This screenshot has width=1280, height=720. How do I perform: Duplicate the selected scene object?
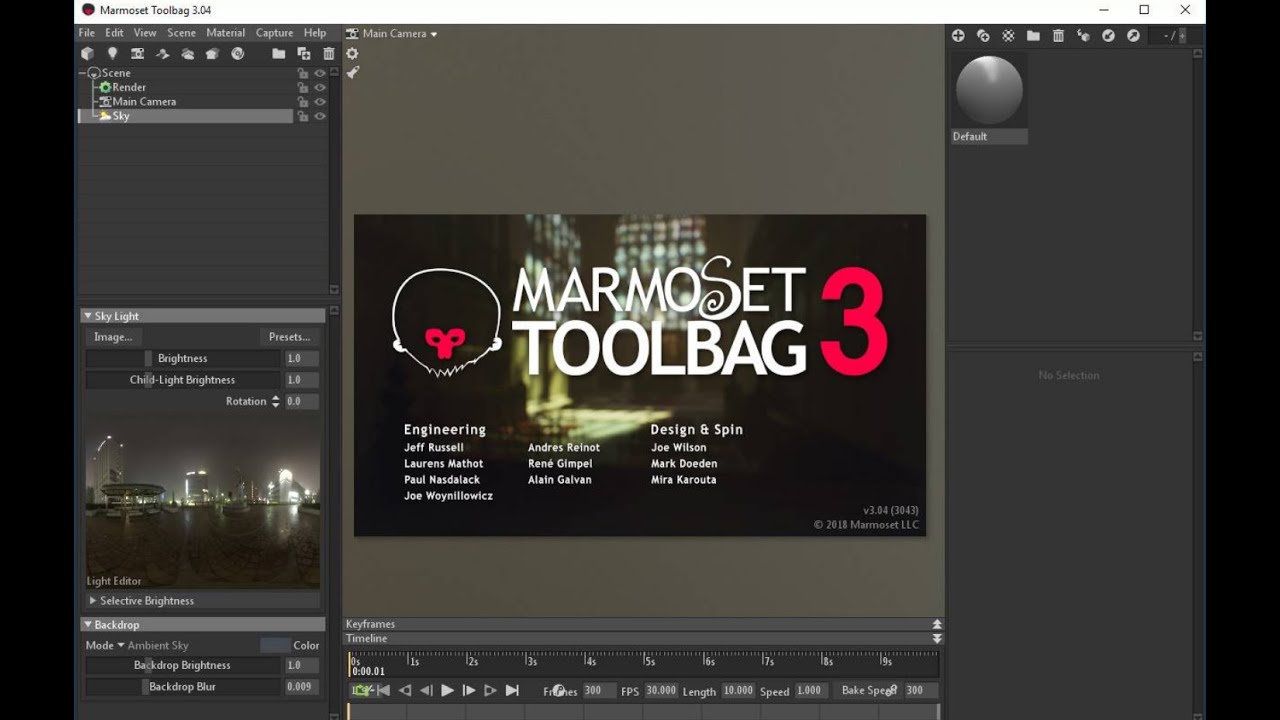(304, 54)
